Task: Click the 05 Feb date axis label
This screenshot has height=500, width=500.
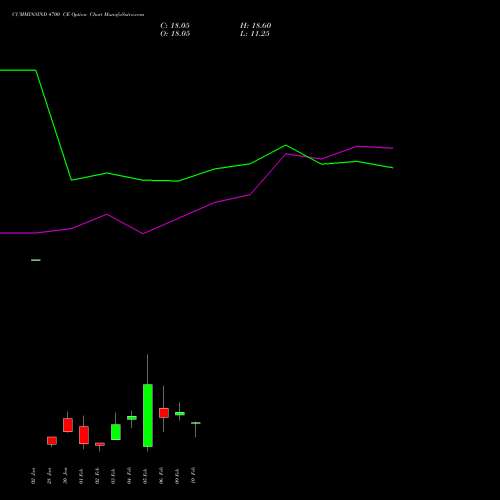Action: pyautogui.click(x=145, y=476)
